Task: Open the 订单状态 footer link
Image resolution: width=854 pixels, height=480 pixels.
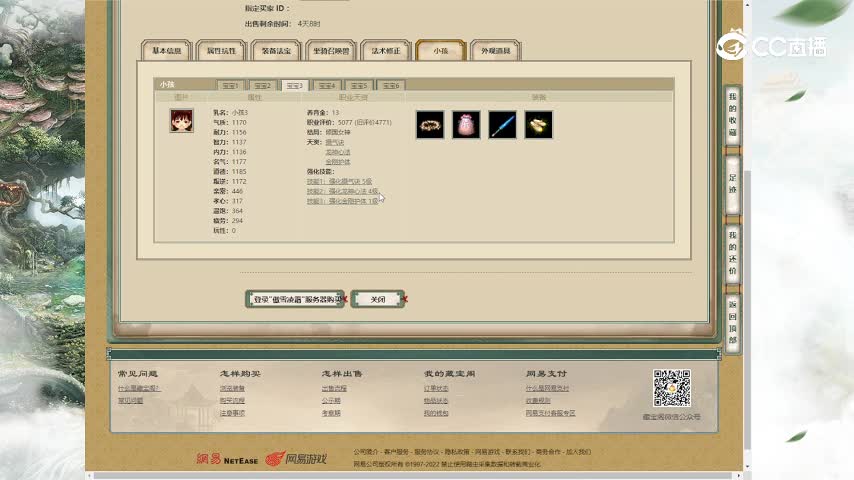Action: (x=436, y=388)
